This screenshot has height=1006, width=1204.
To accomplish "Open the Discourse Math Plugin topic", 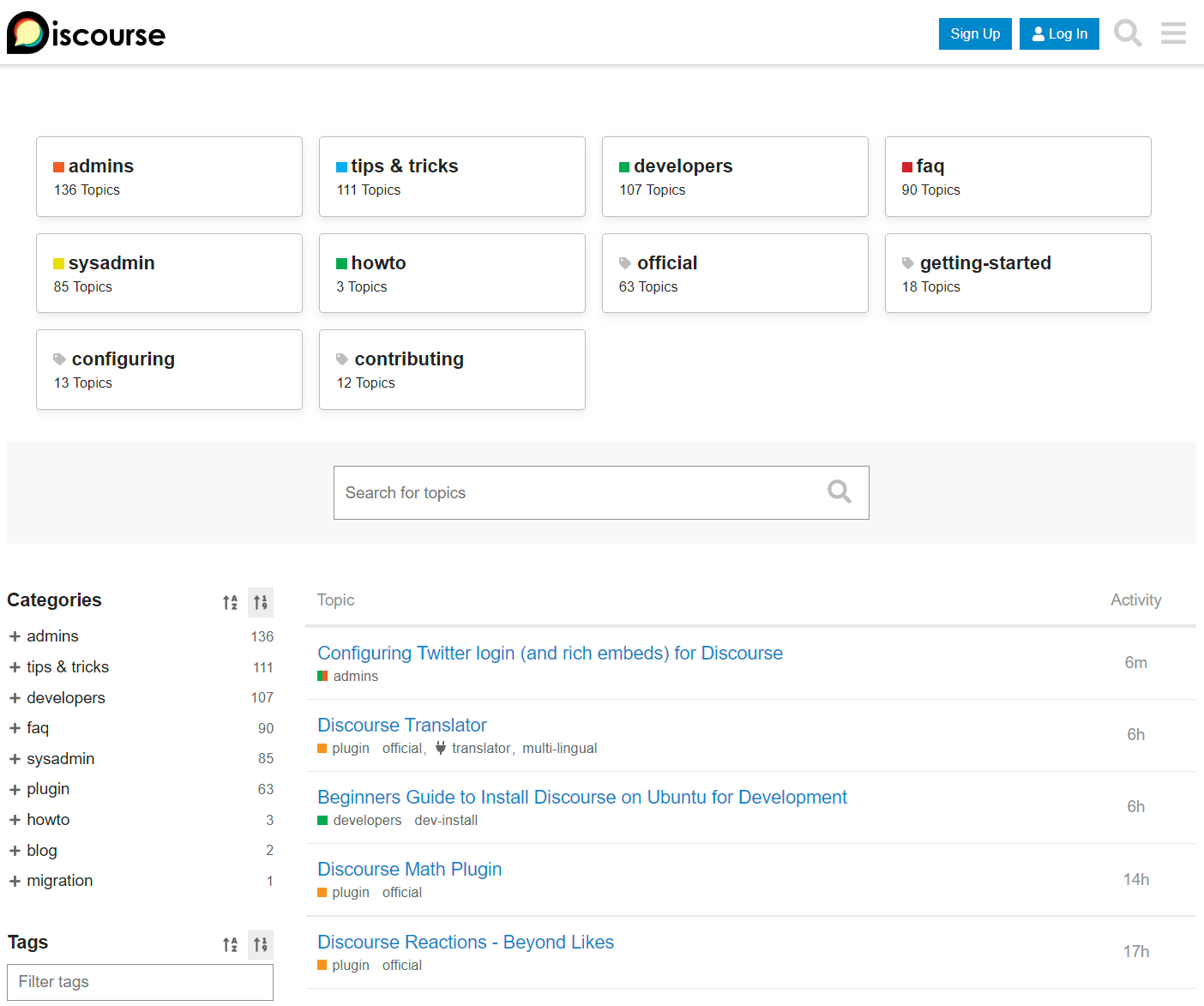I will (409, 869).
